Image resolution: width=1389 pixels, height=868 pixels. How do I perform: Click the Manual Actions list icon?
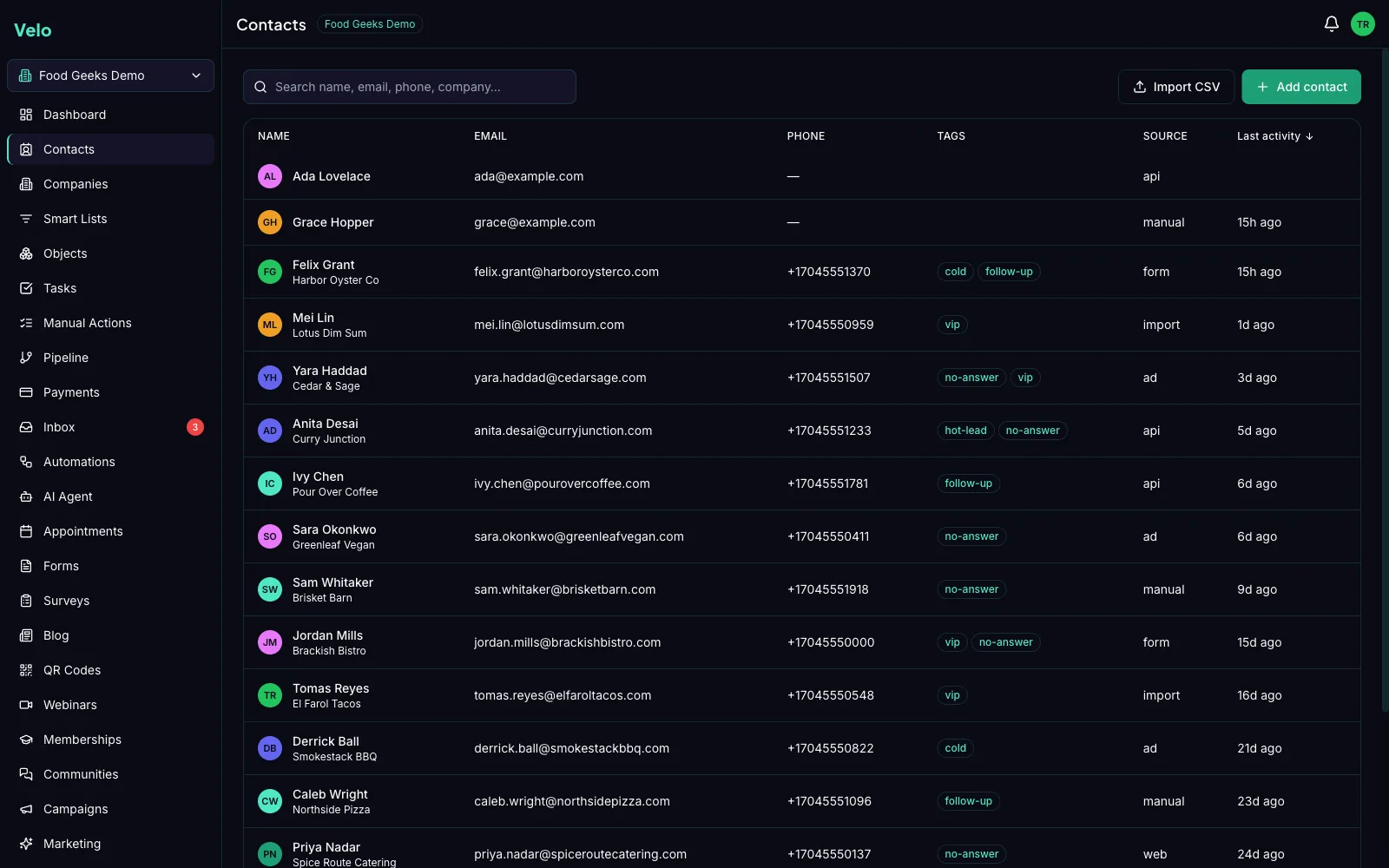pyautogui.click(x=26, y=323)
